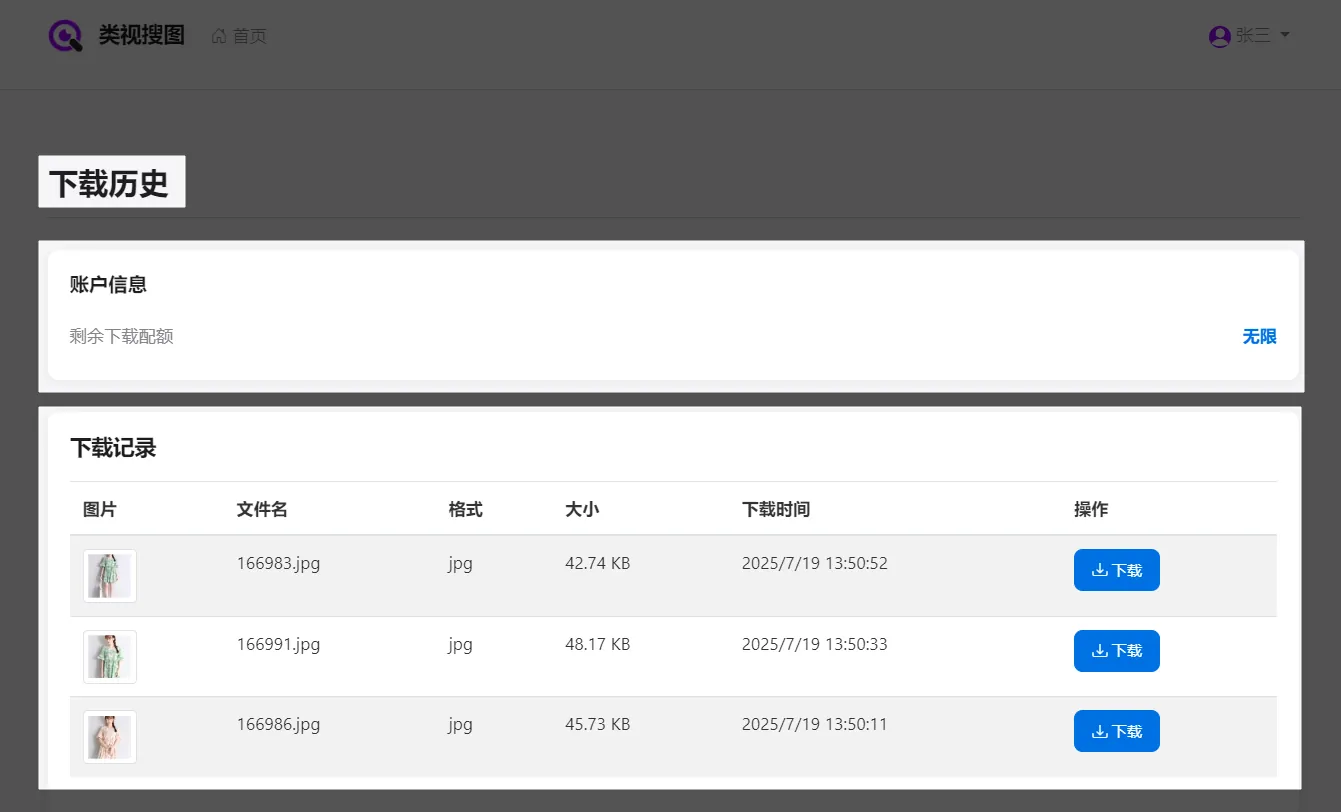Download the 166991.jpg file
The height and width of the screenshot is (812, 1341).
coord(1116,651)
